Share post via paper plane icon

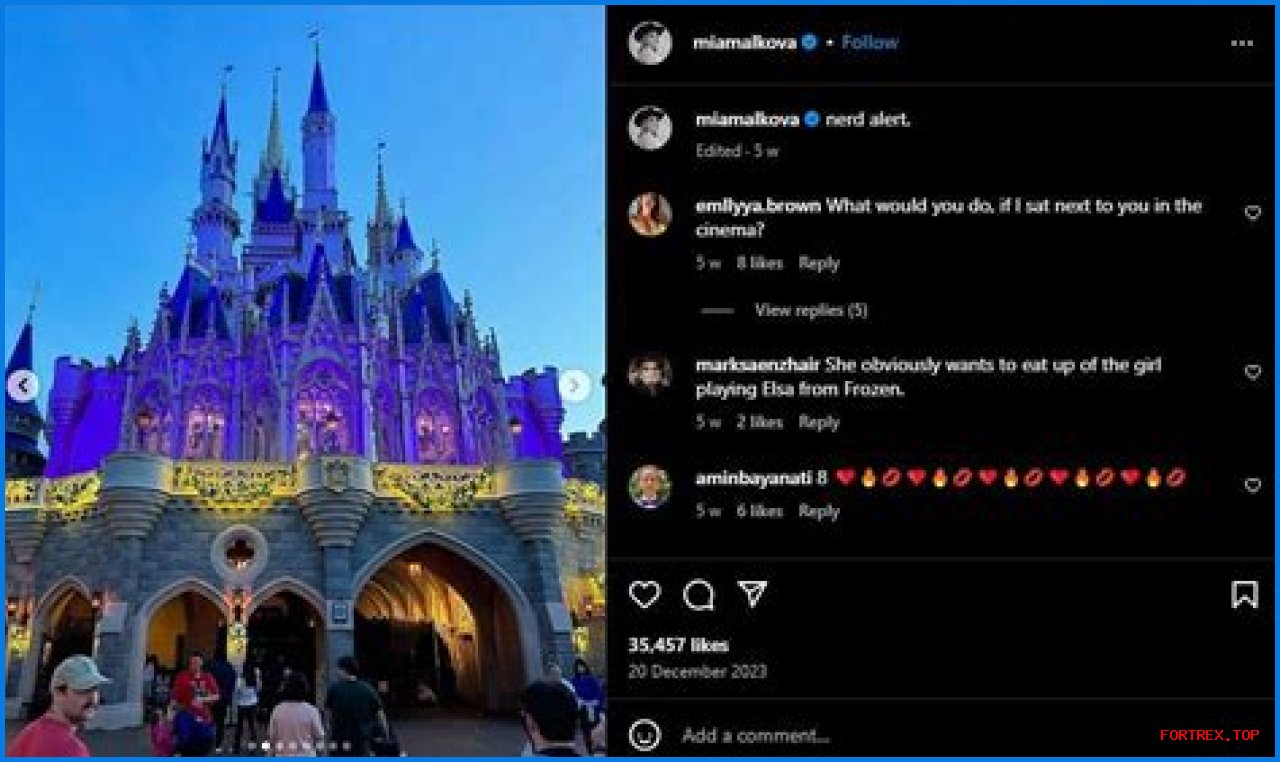click(x=752, y=594)
